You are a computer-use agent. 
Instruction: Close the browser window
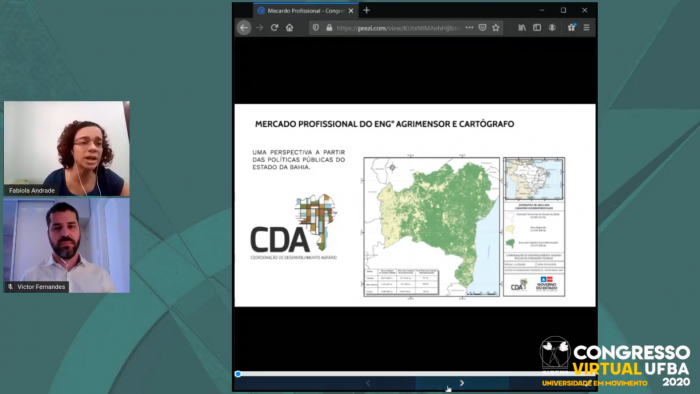pos(585,10)
